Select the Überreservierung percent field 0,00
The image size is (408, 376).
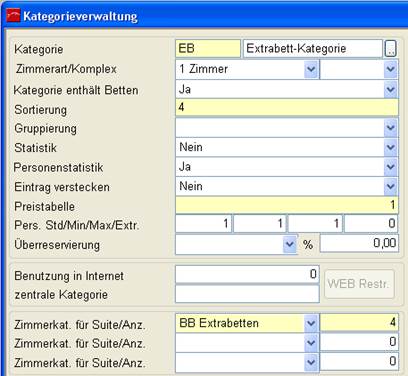(x=359, y=243)
